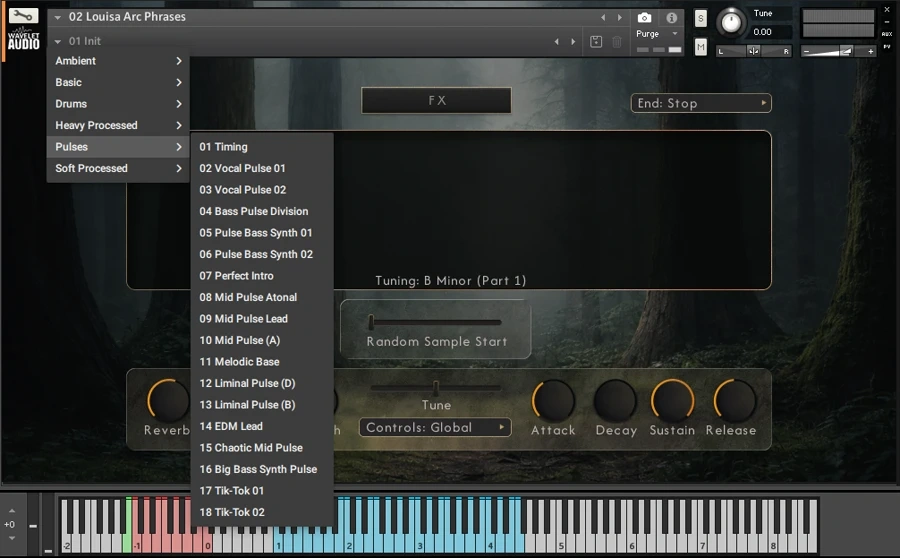
Task: Click the header Tune knob
Action: (731, 22)
